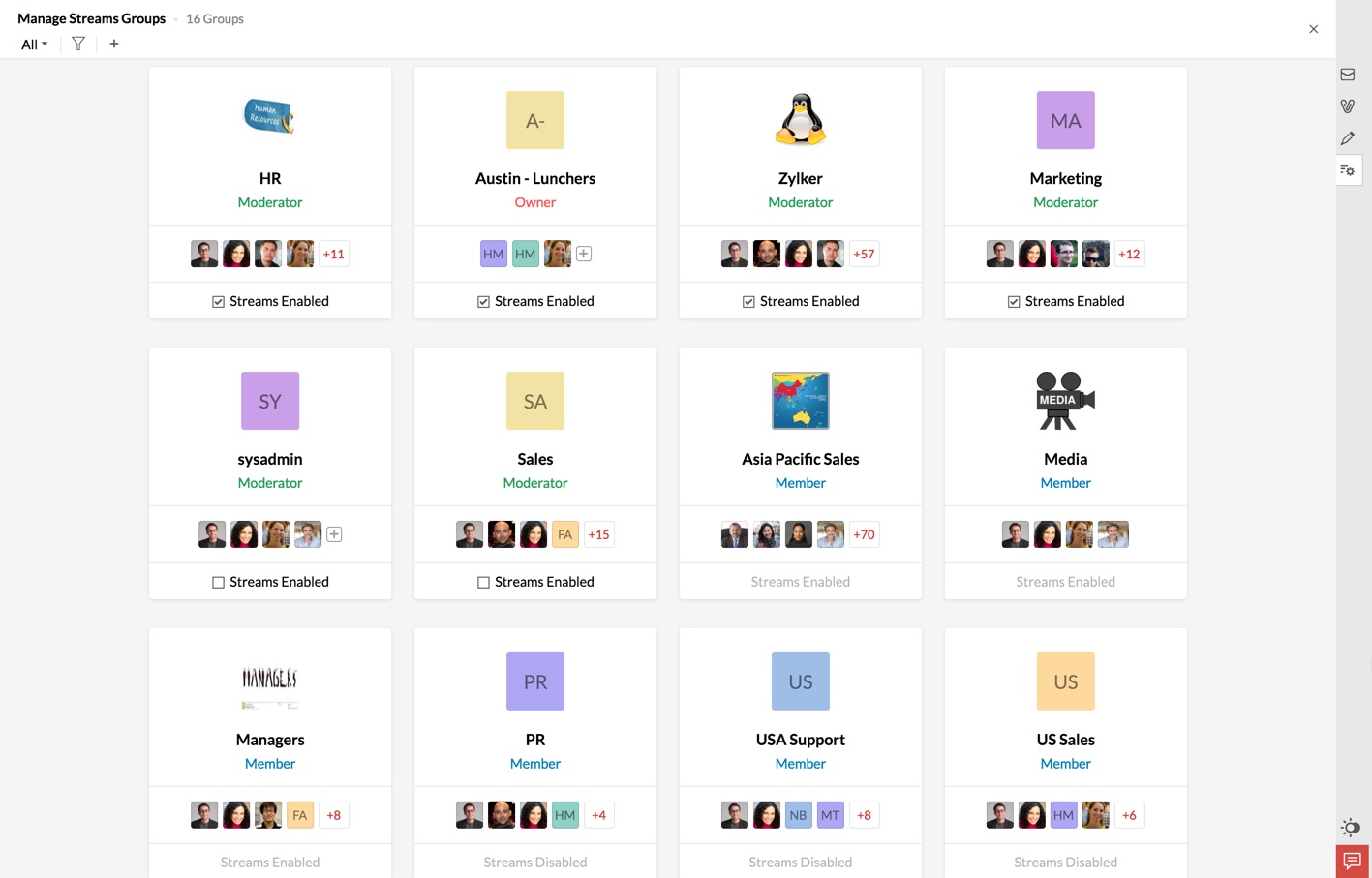The height and width of the screenshot is (878, 1372).
Task: Show the +15 more members in Sales
Action: (599, 534)
